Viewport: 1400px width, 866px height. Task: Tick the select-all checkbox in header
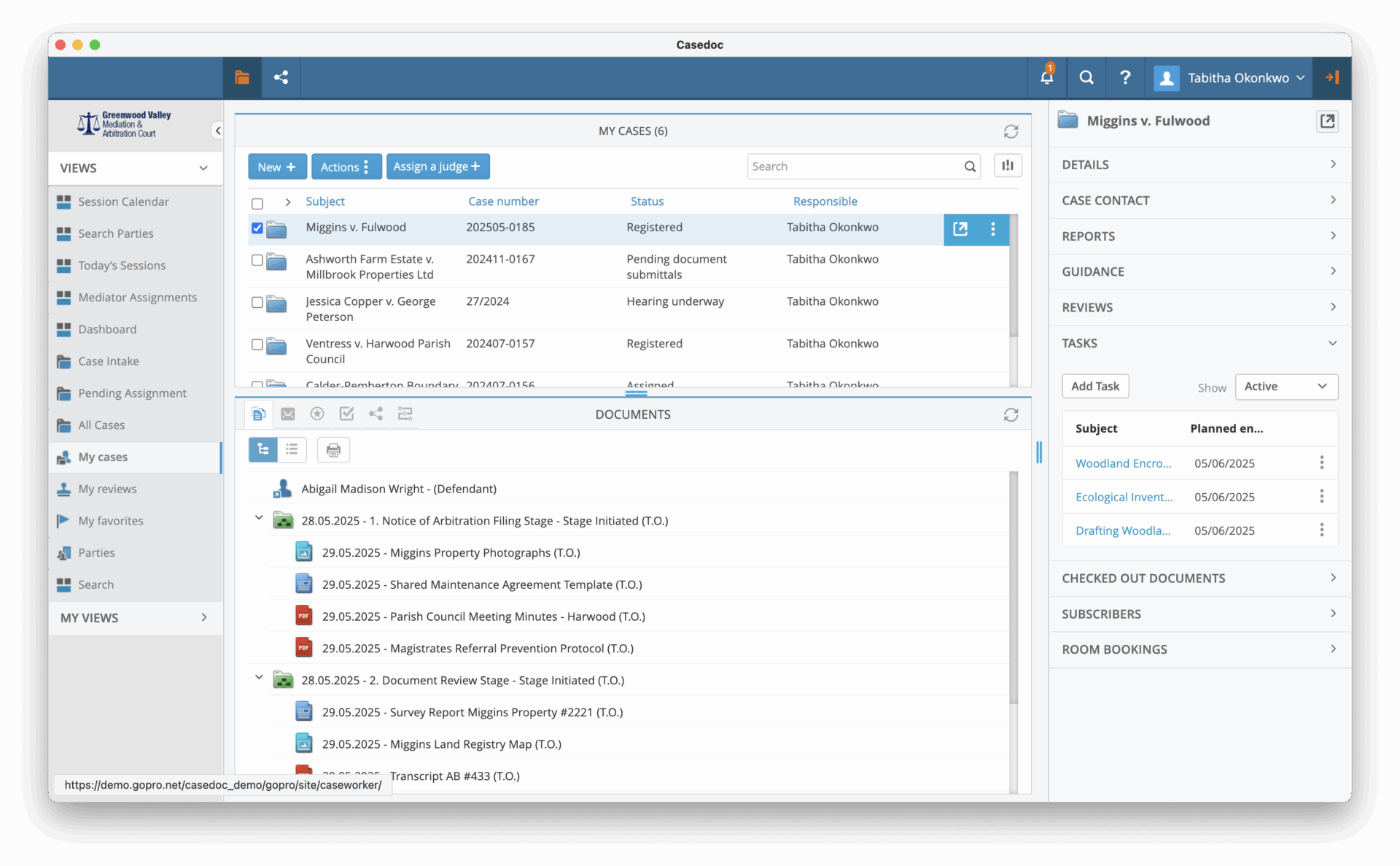pos(257,204)
